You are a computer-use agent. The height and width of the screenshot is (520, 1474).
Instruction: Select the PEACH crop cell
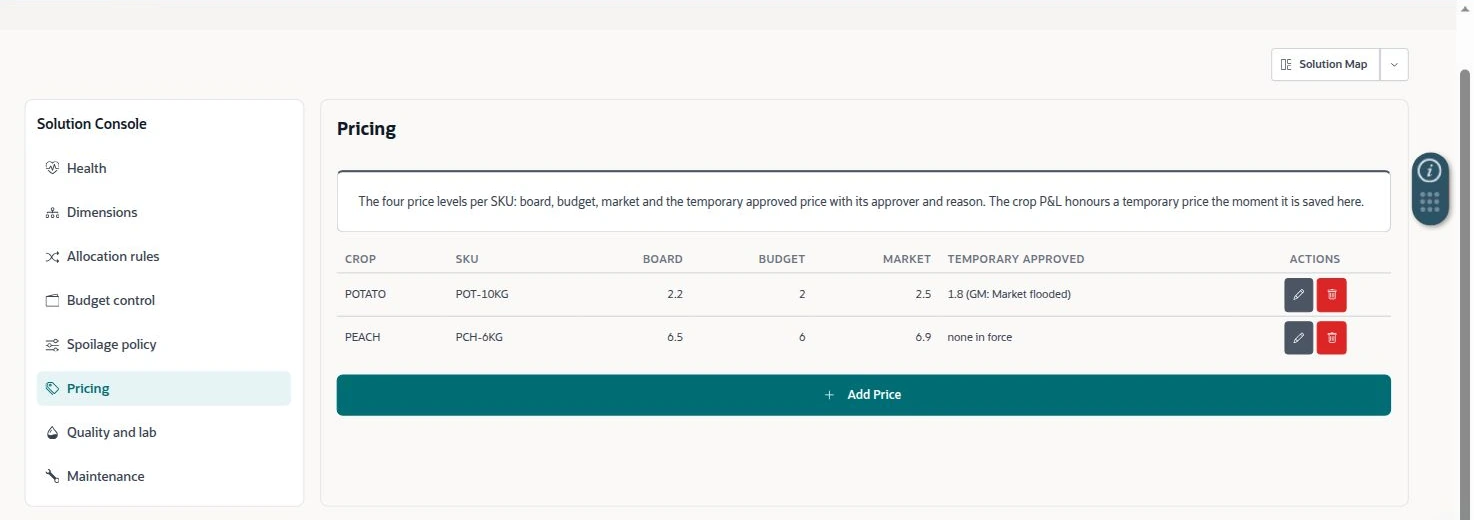(x=362, y=338)
